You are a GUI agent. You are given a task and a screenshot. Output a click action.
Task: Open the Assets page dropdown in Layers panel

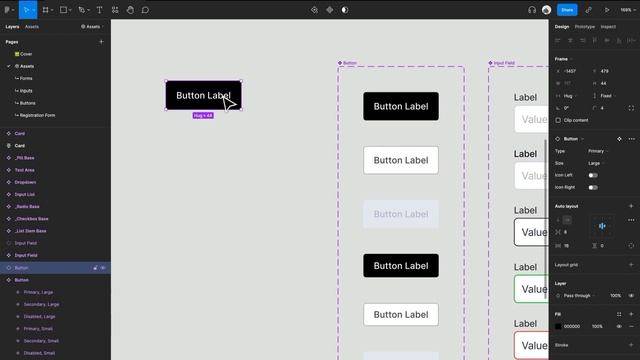(92, 27)
